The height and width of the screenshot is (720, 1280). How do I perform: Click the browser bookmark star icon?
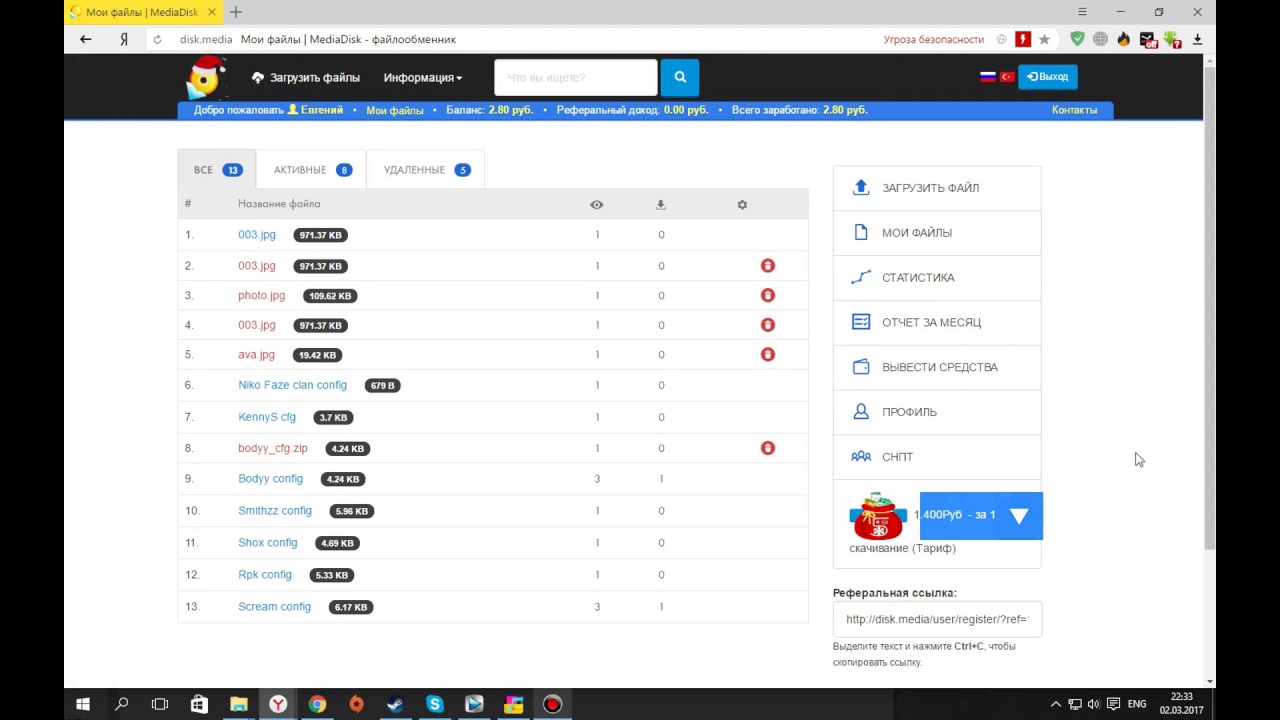[x=1044, y=39]
